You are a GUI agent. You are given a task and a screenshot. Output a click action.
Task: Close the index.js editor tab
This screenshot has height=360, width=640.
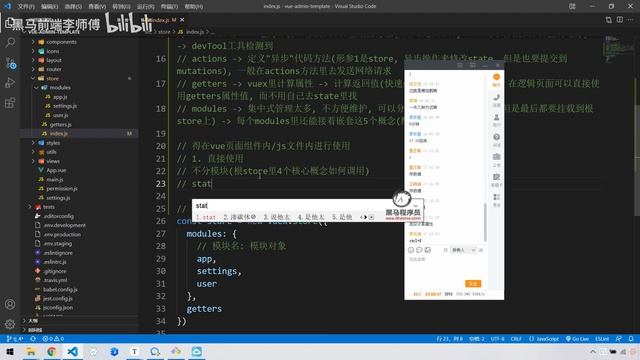click(182, 20)
